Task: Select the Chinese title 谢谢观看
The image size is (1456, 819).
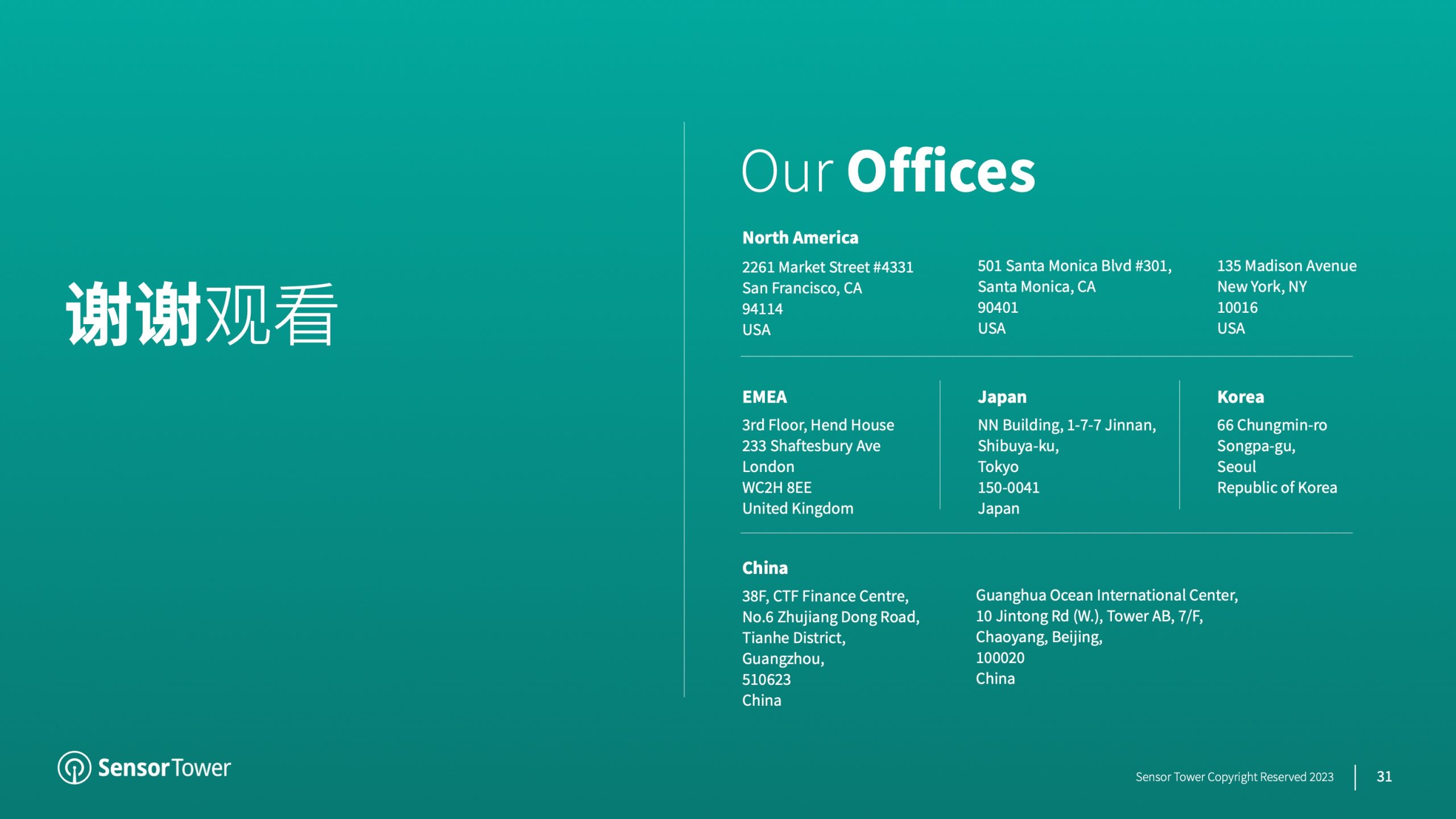Action: (202, 314)
